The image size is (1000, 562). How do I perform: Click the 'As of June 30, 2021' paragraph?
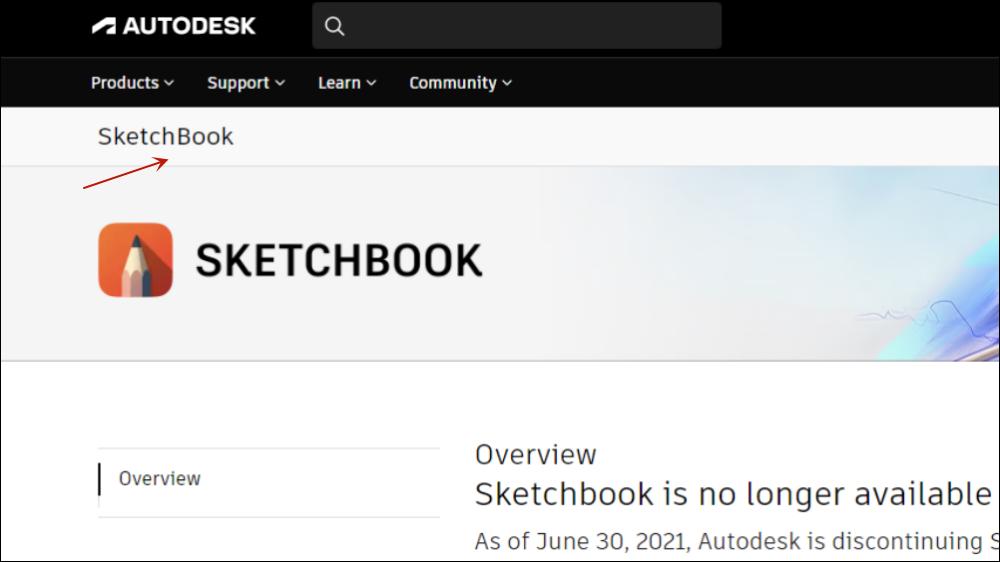(737, 541)
